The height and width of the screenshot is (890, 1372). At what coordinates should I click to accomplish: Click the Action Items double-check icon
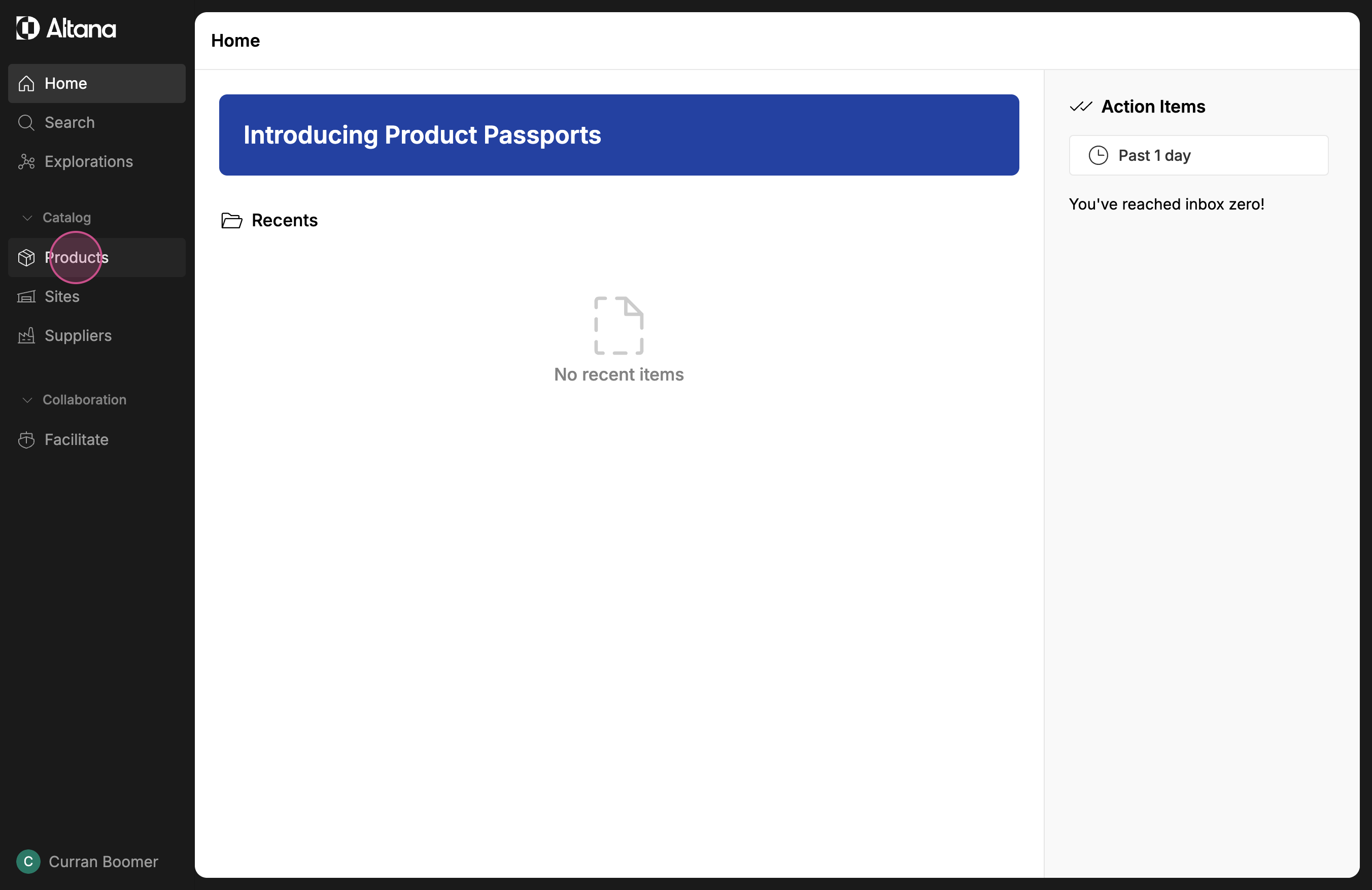[x=1080, y=107]
